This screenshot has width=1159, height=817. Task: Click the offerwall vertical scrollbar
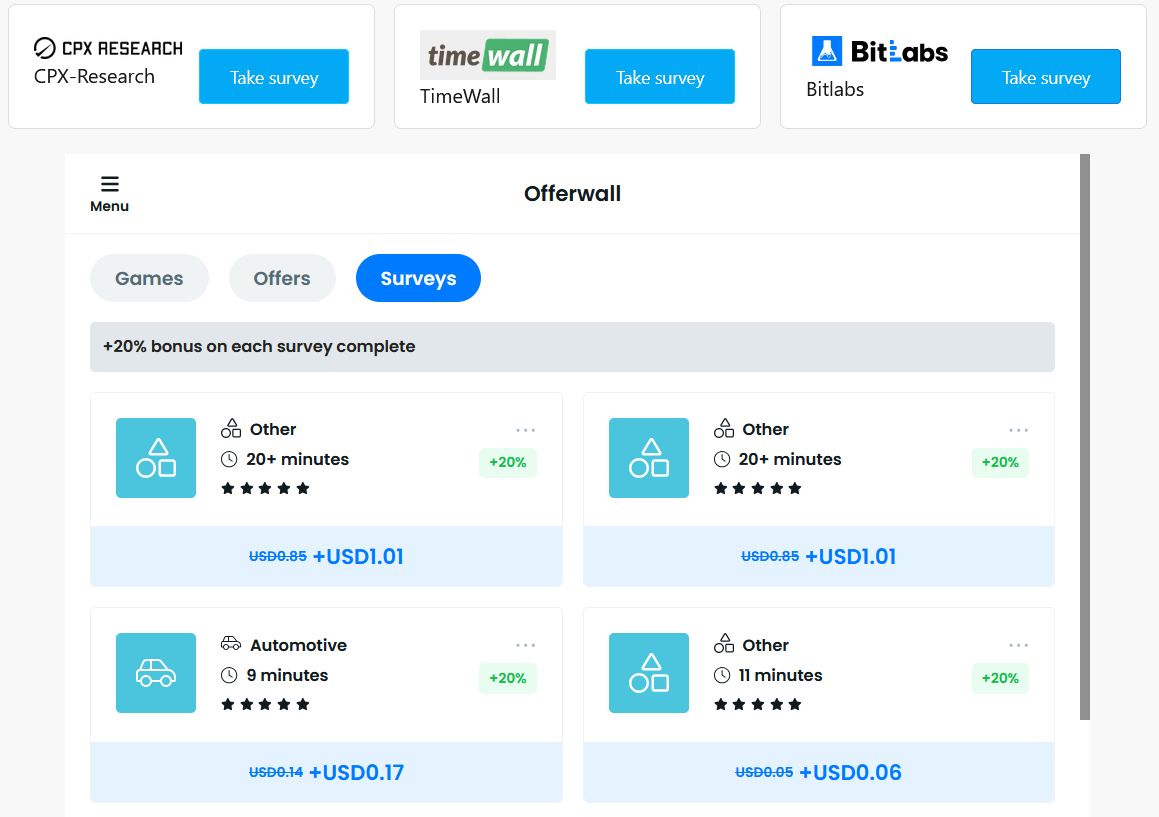(1084, 436)
